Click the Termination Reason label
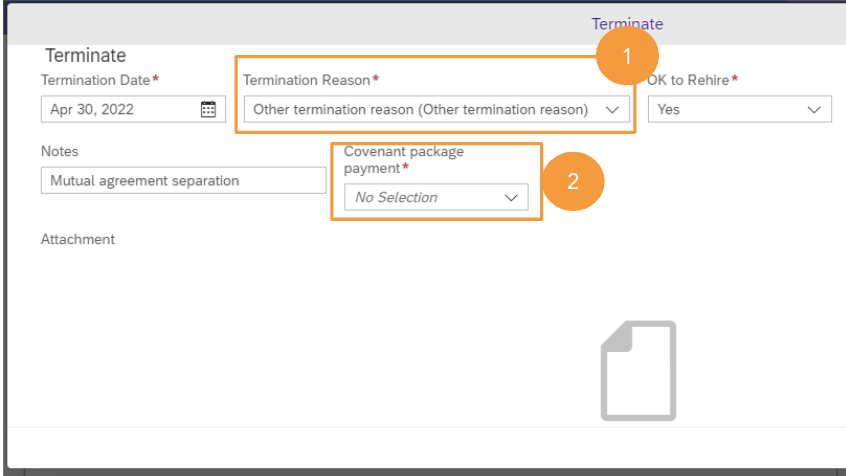846x476 pixels. click(x=306, y=80)
